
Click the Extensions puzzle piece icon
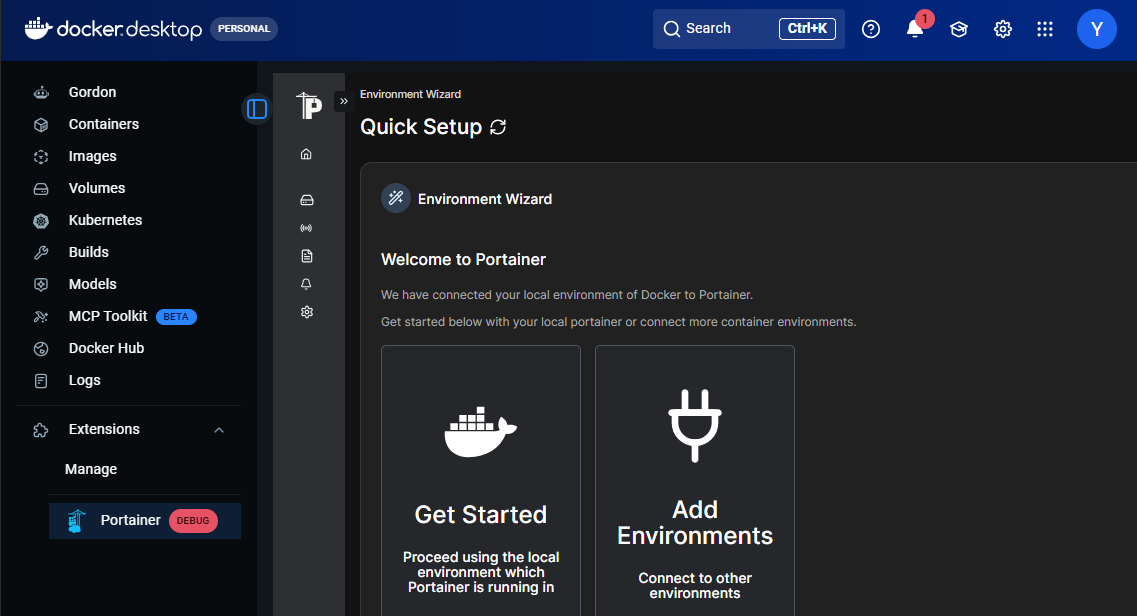pos(41,430)
